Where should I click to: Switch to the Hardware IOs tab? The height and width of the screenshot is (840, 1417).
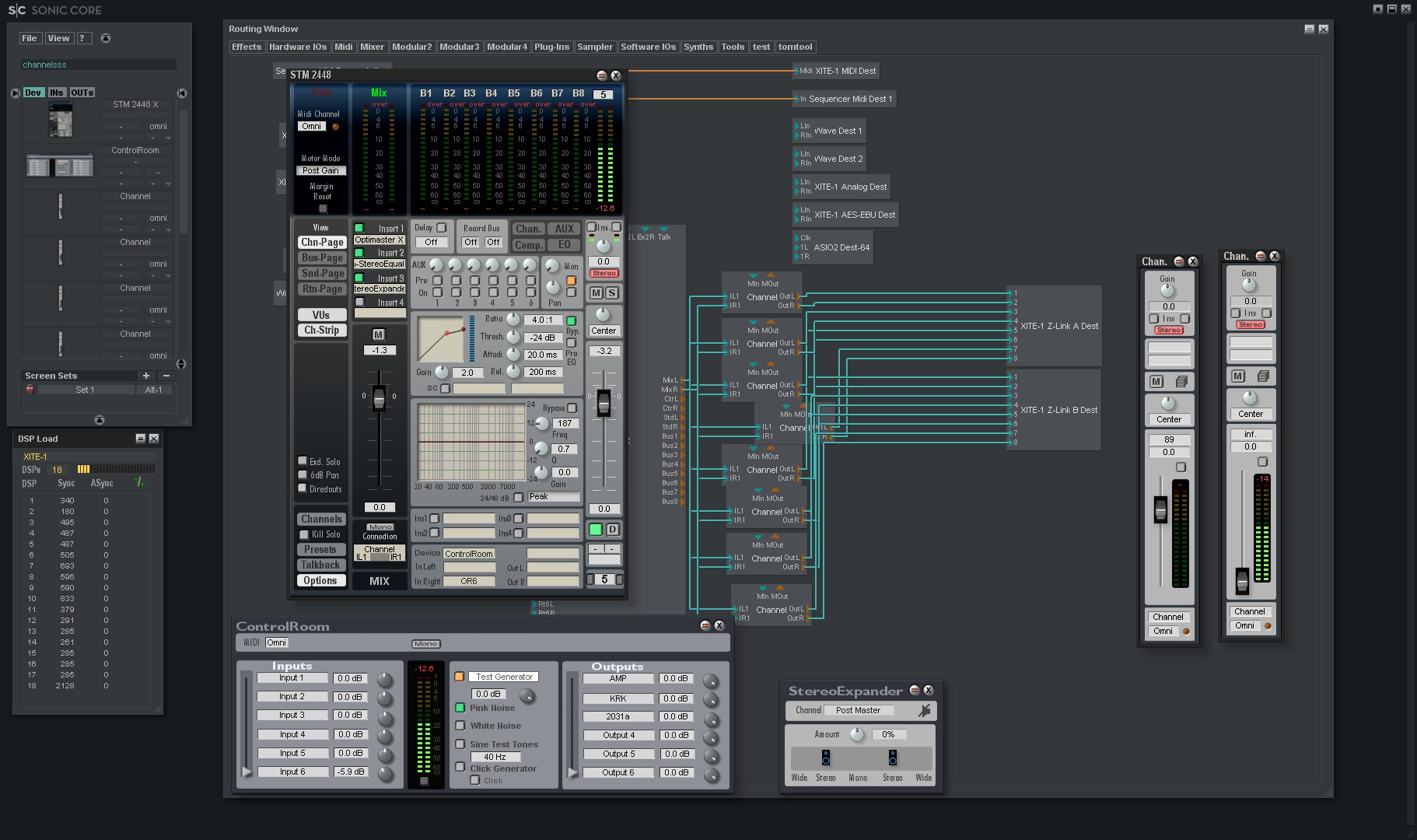point(298,47)
